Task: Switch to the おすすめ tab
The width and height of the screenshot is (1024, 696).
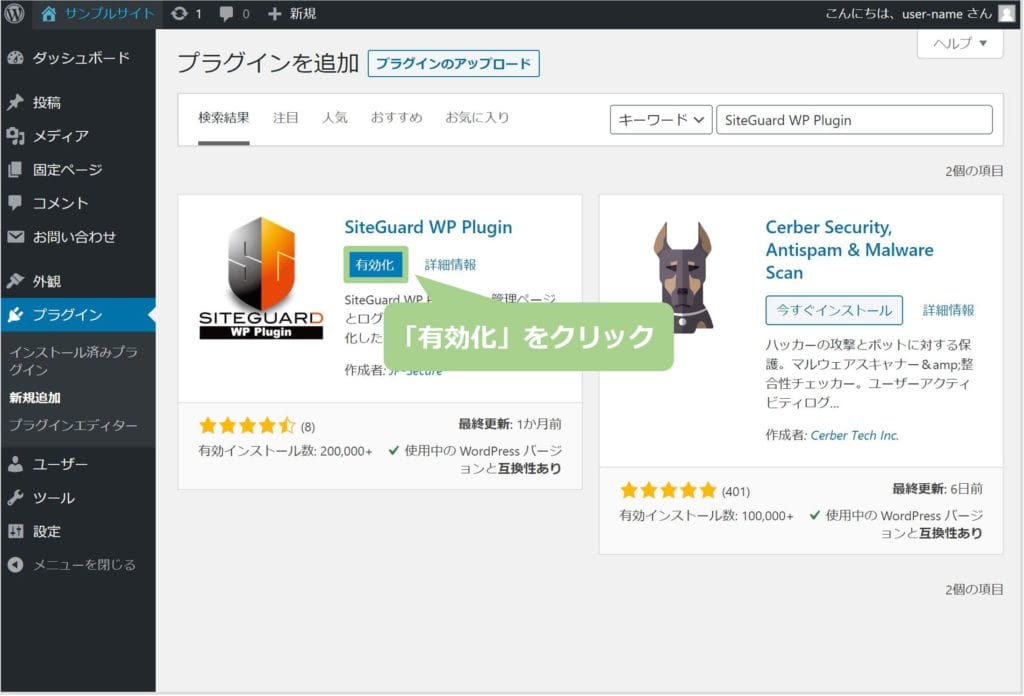Action: click(x=396, y=118)
